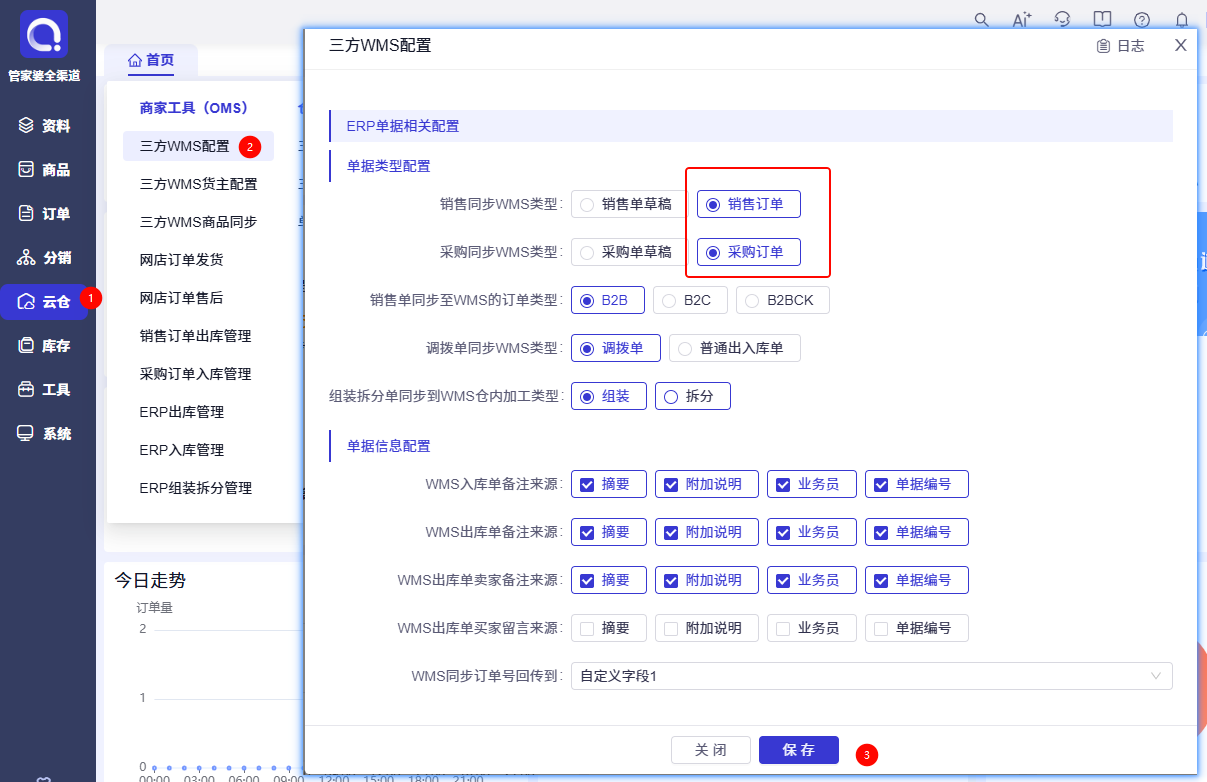Select 调拨单 radio option
This screenshot has height=782, width=1207.
pos(616,348)
